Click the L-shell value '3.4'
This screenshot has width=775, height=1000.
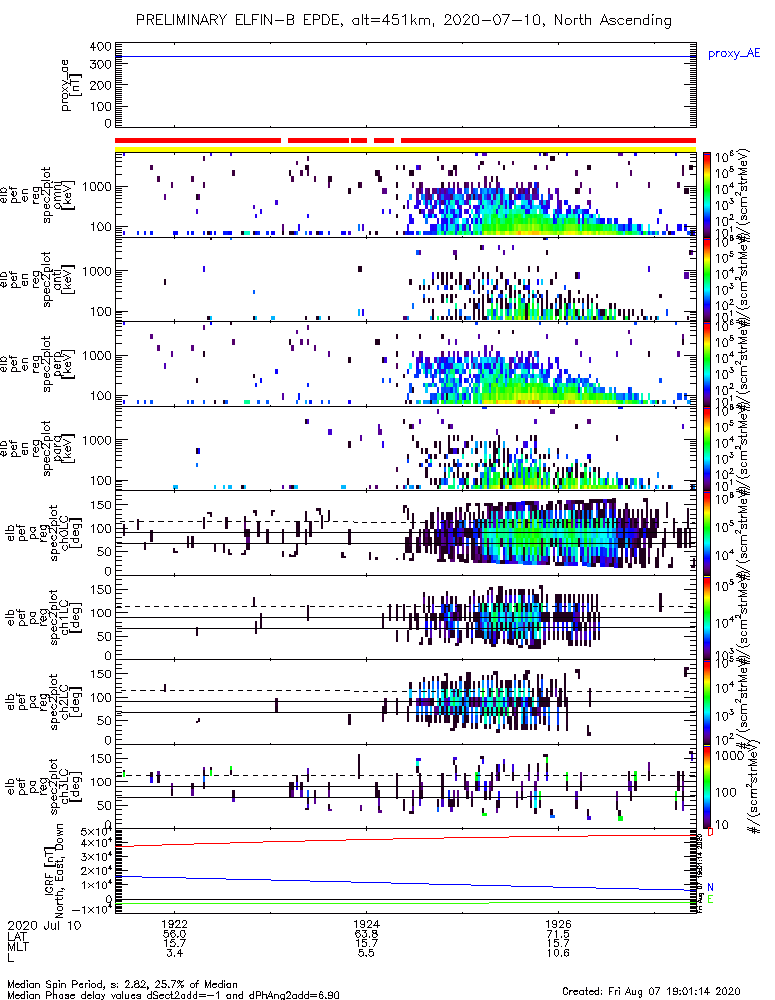[x=174, y=953]
